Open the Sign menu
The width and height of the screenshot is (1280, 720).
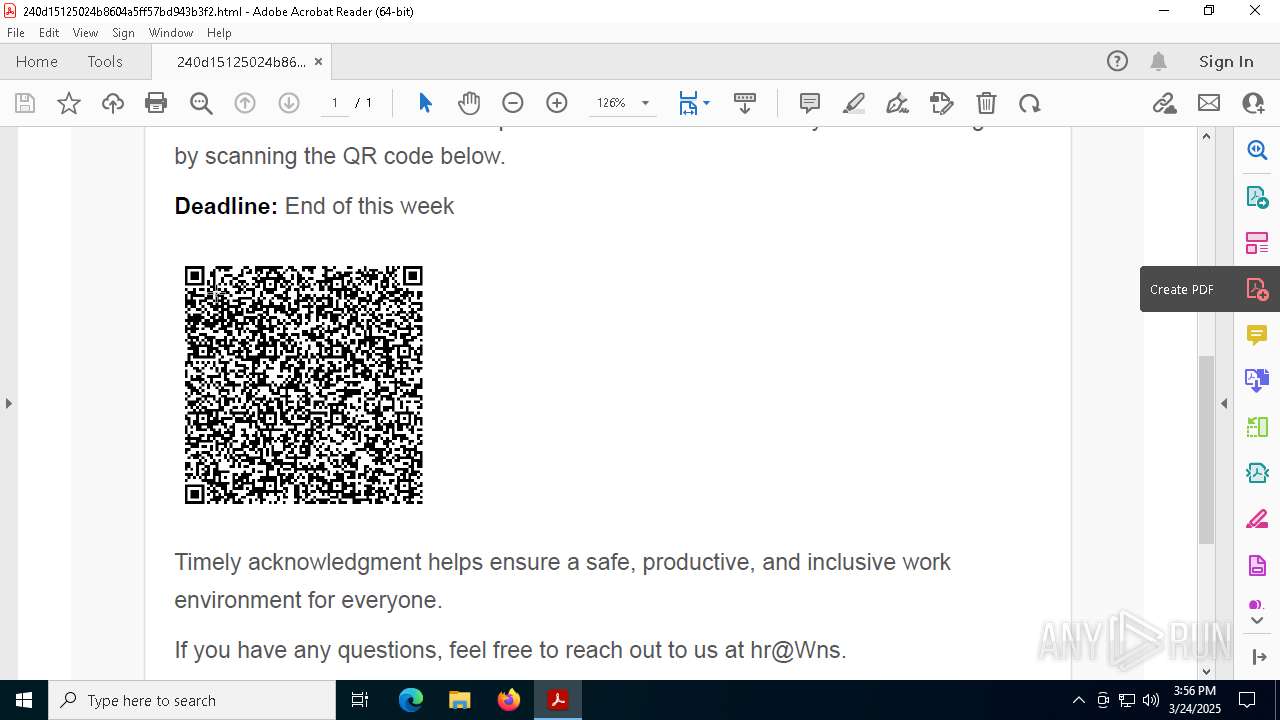tap(123, 33)
